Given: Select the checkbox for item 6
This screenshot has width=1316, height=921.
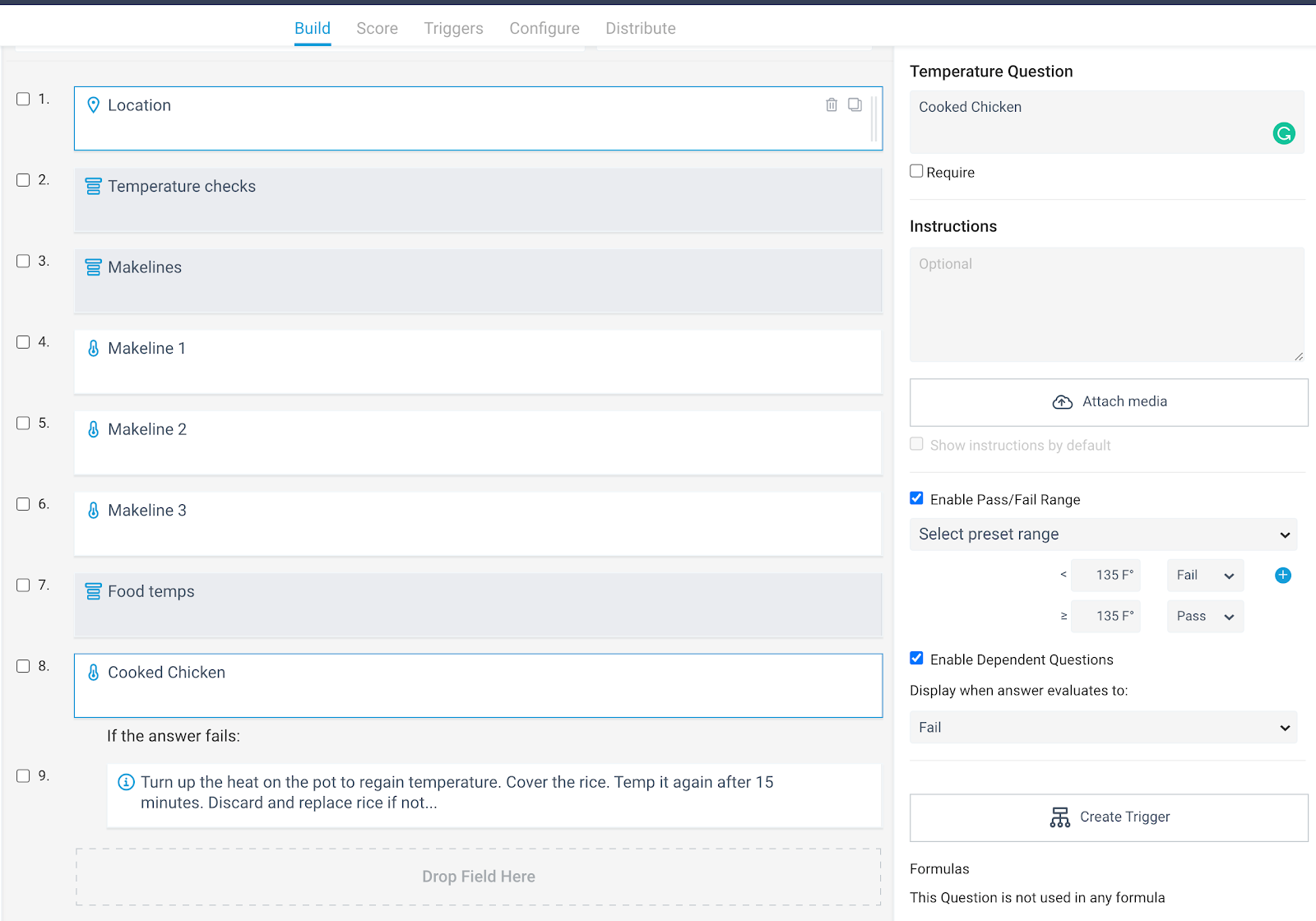Looking at the screenshot, I should [x=23, y=504].
